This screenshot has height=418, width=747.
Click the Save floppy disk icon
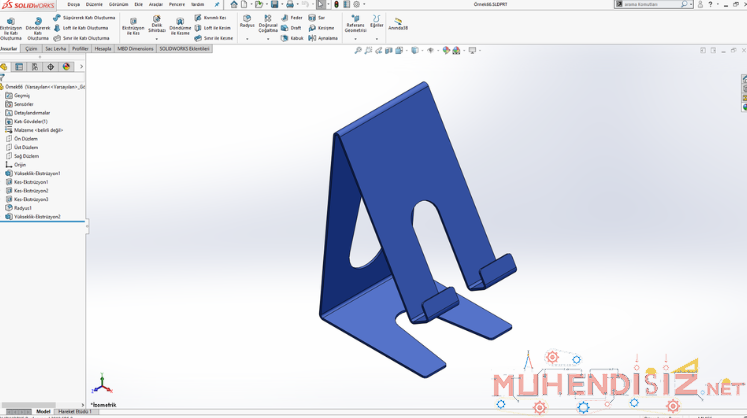tap(274, 4)
